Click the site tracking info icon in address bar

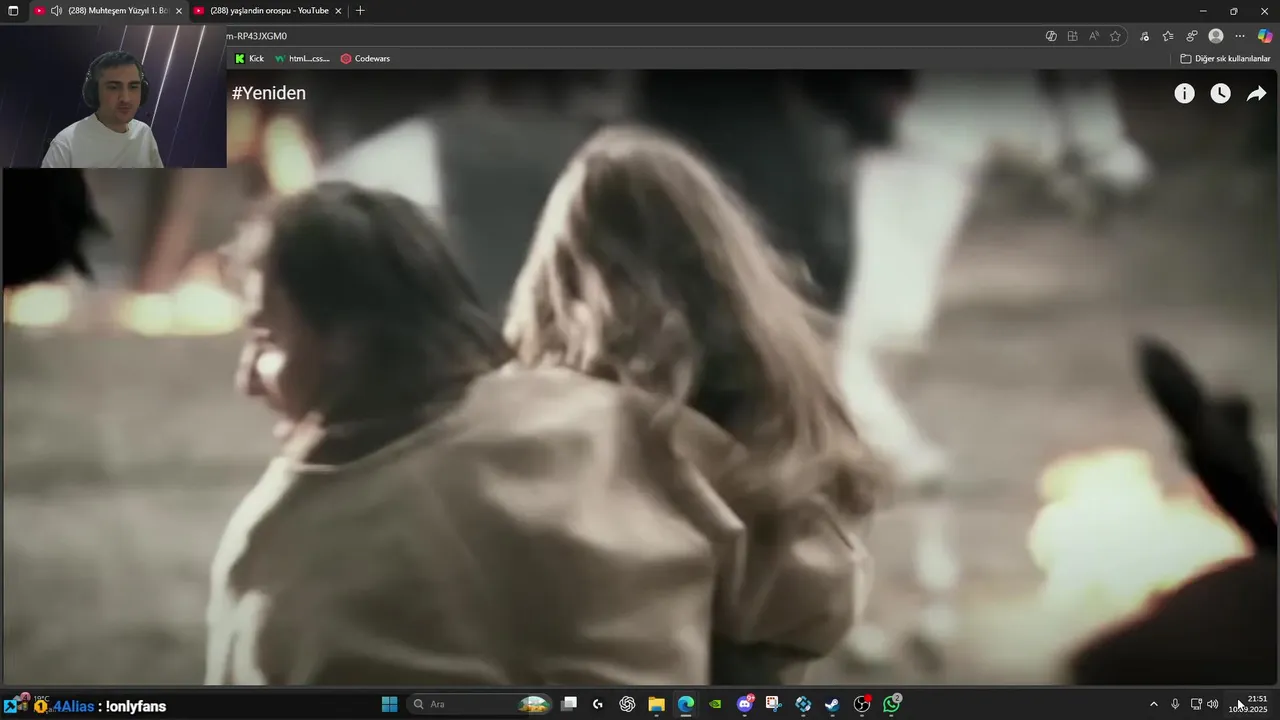click(1051, 36)
